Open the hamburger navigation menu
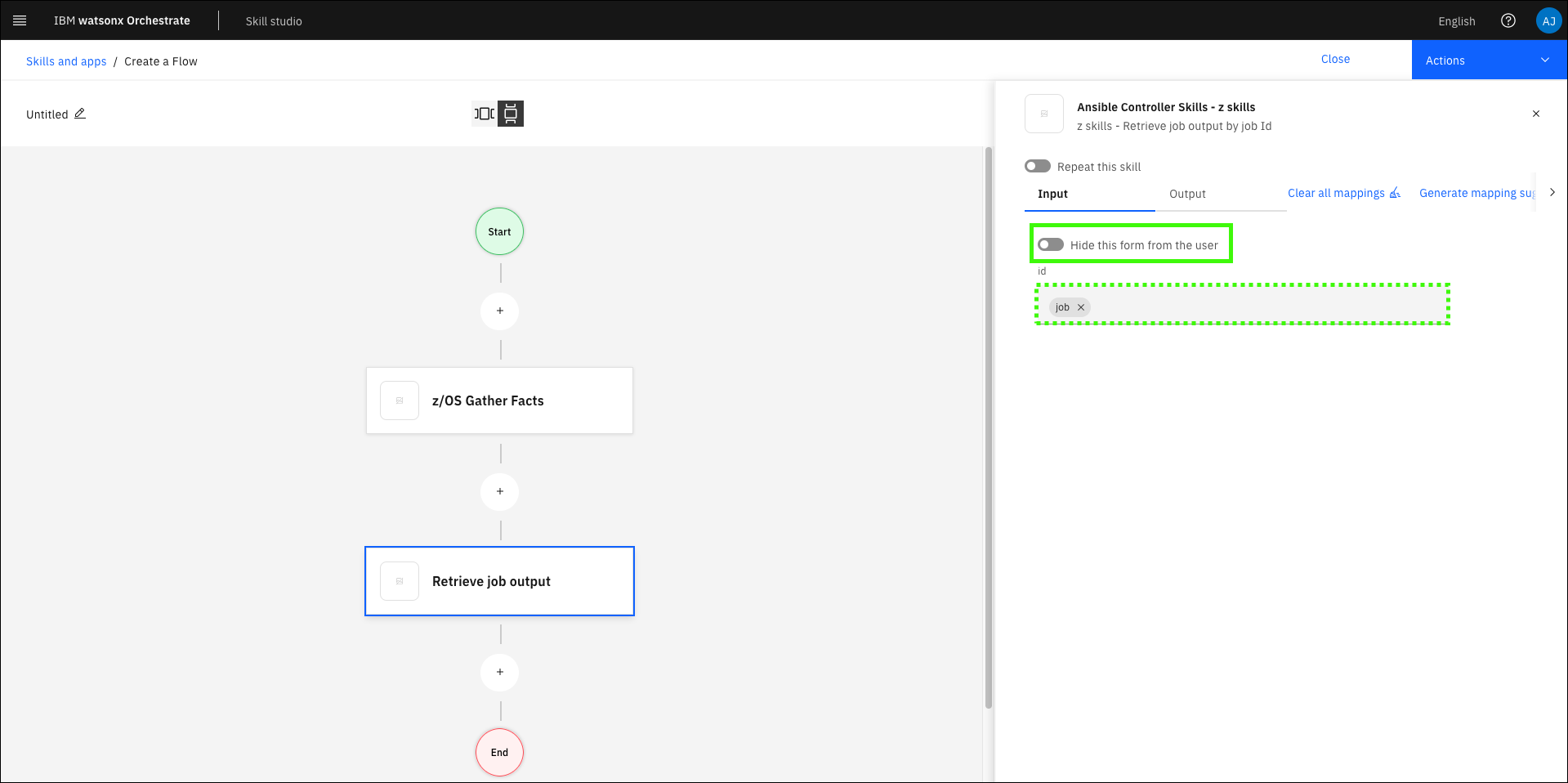1568x783 pixels. [x=20, y=20]
